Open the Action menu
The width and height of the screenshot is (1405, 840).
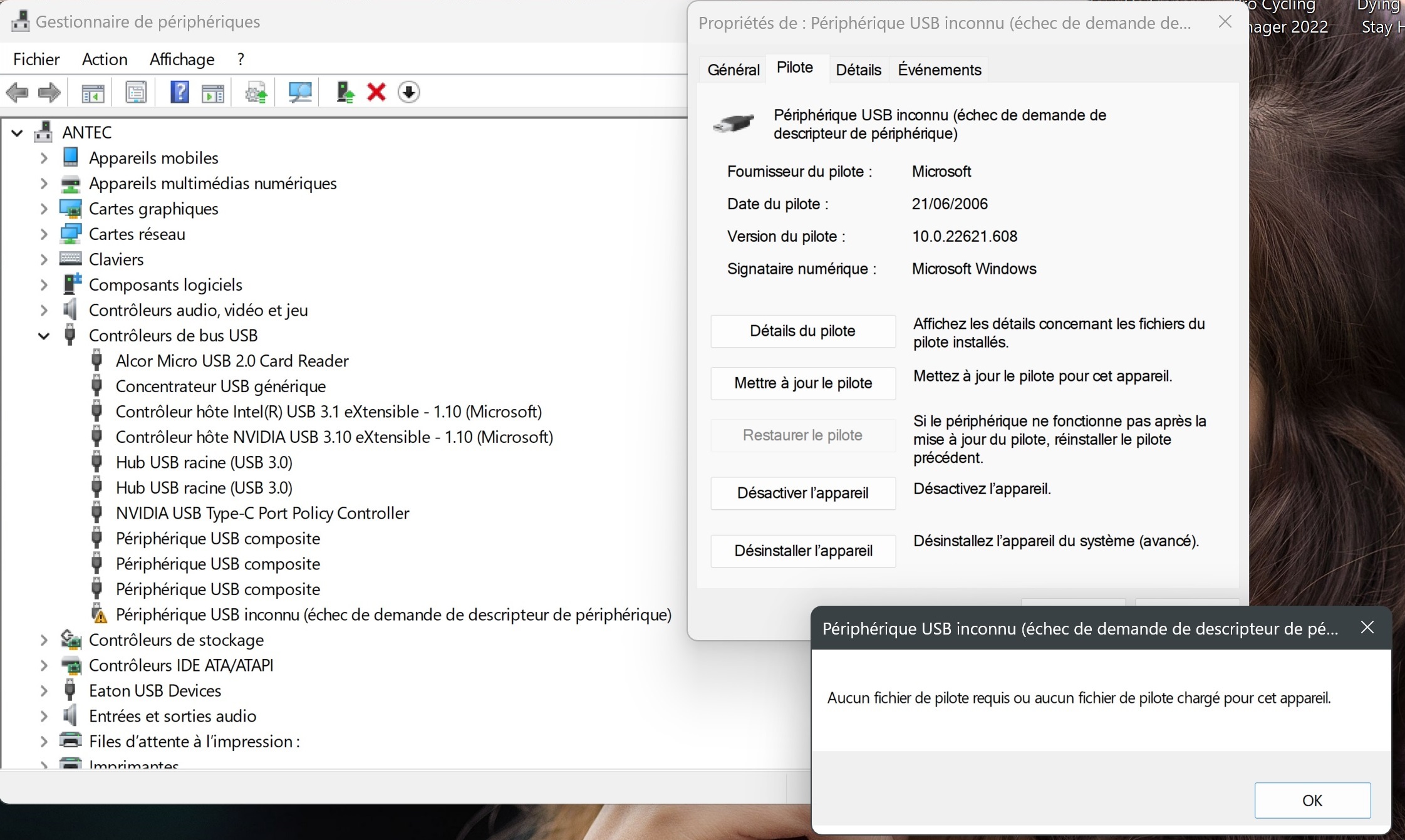105,60
